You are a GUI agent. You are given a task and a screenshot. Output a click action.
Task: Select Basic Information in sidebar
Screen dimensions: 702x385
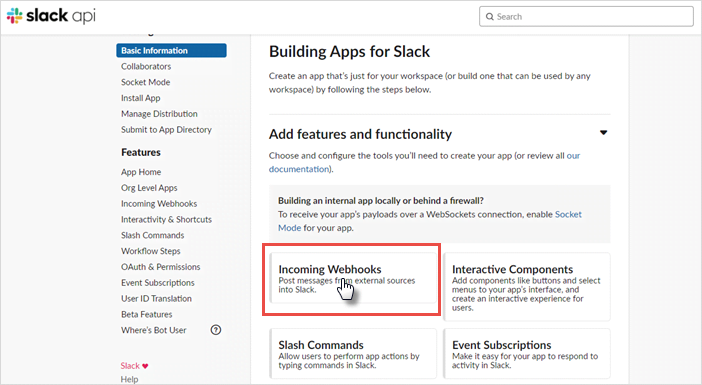(x=171, y=50)
